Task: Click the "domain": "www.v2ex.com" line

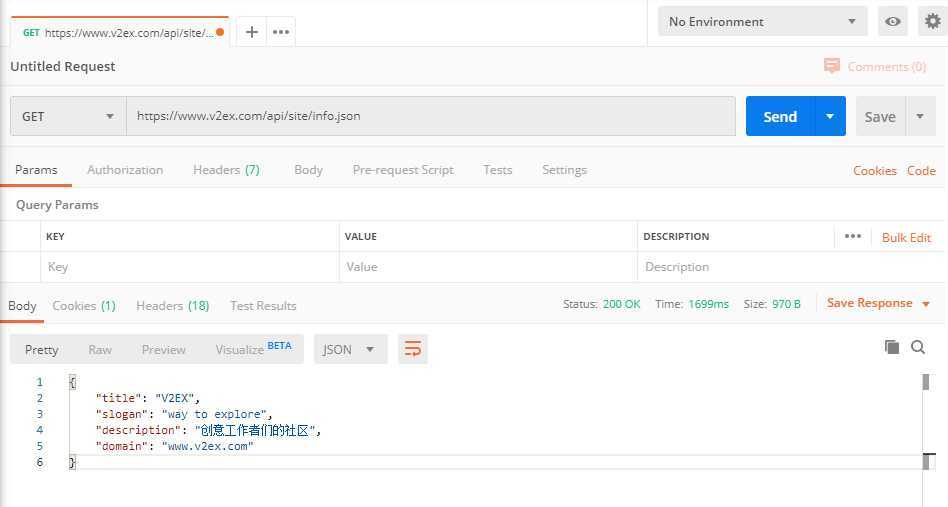Action: click(x=174, y=446)
